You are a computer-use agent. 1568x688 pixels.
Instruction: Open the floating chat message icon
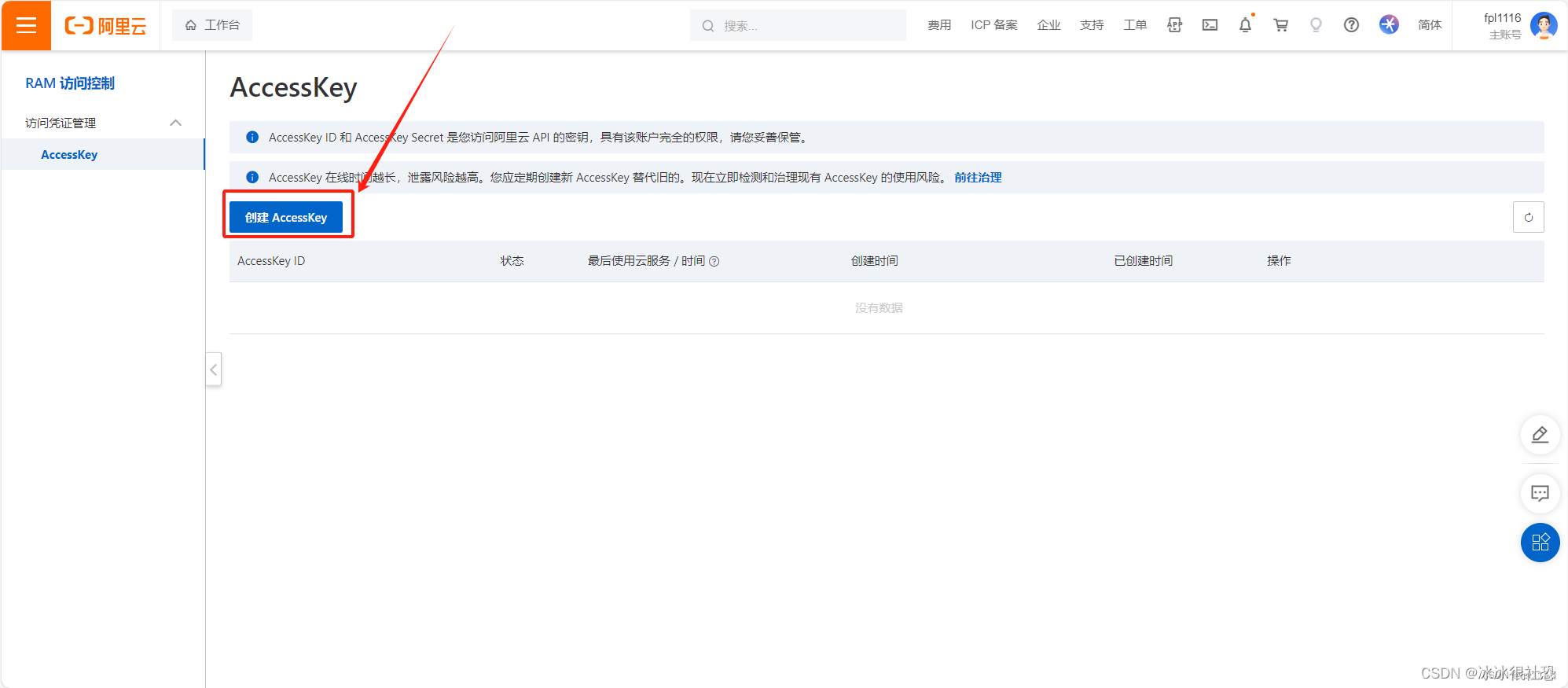[1540, 494]
